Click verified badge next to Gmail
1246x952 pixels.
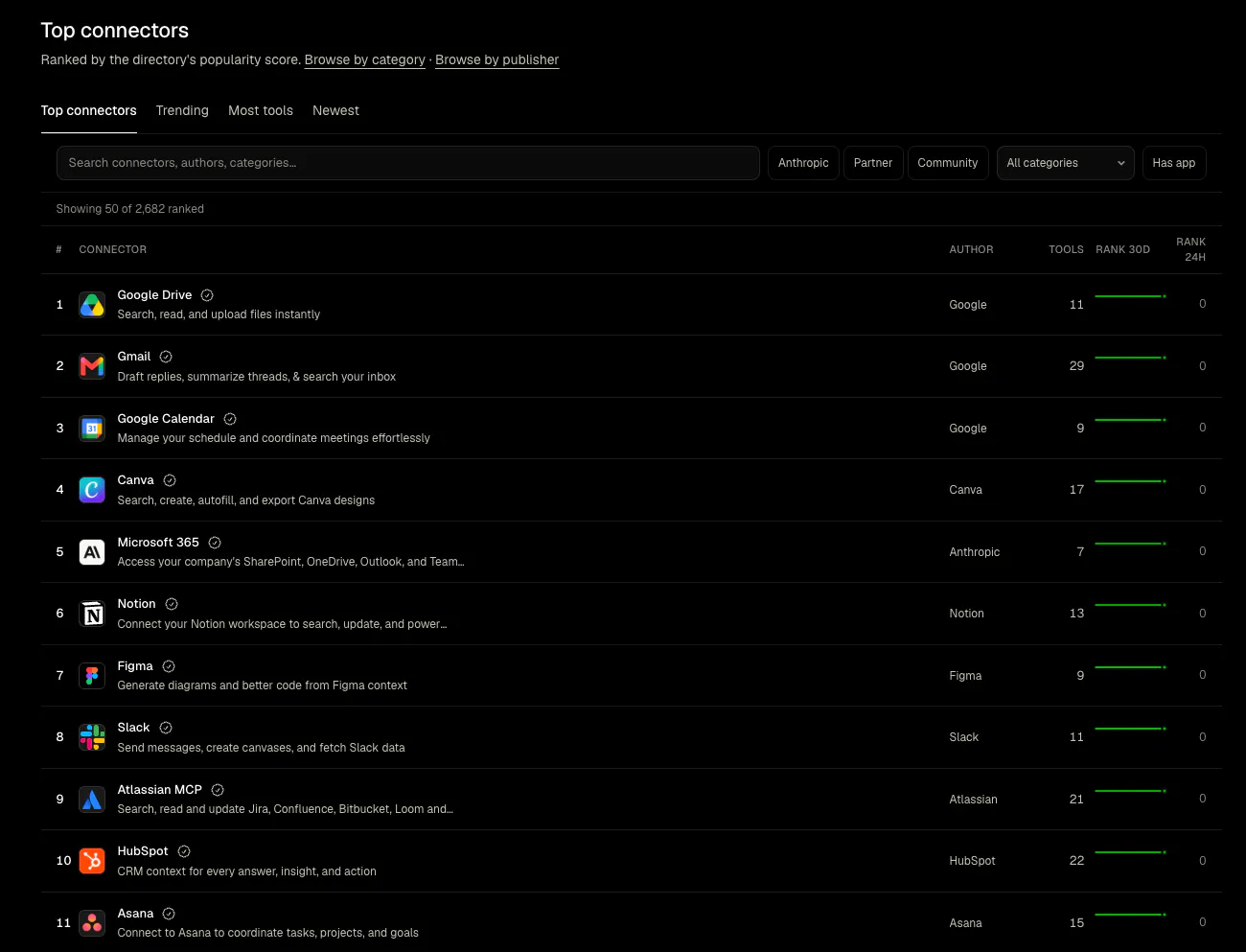coord(166,357)
